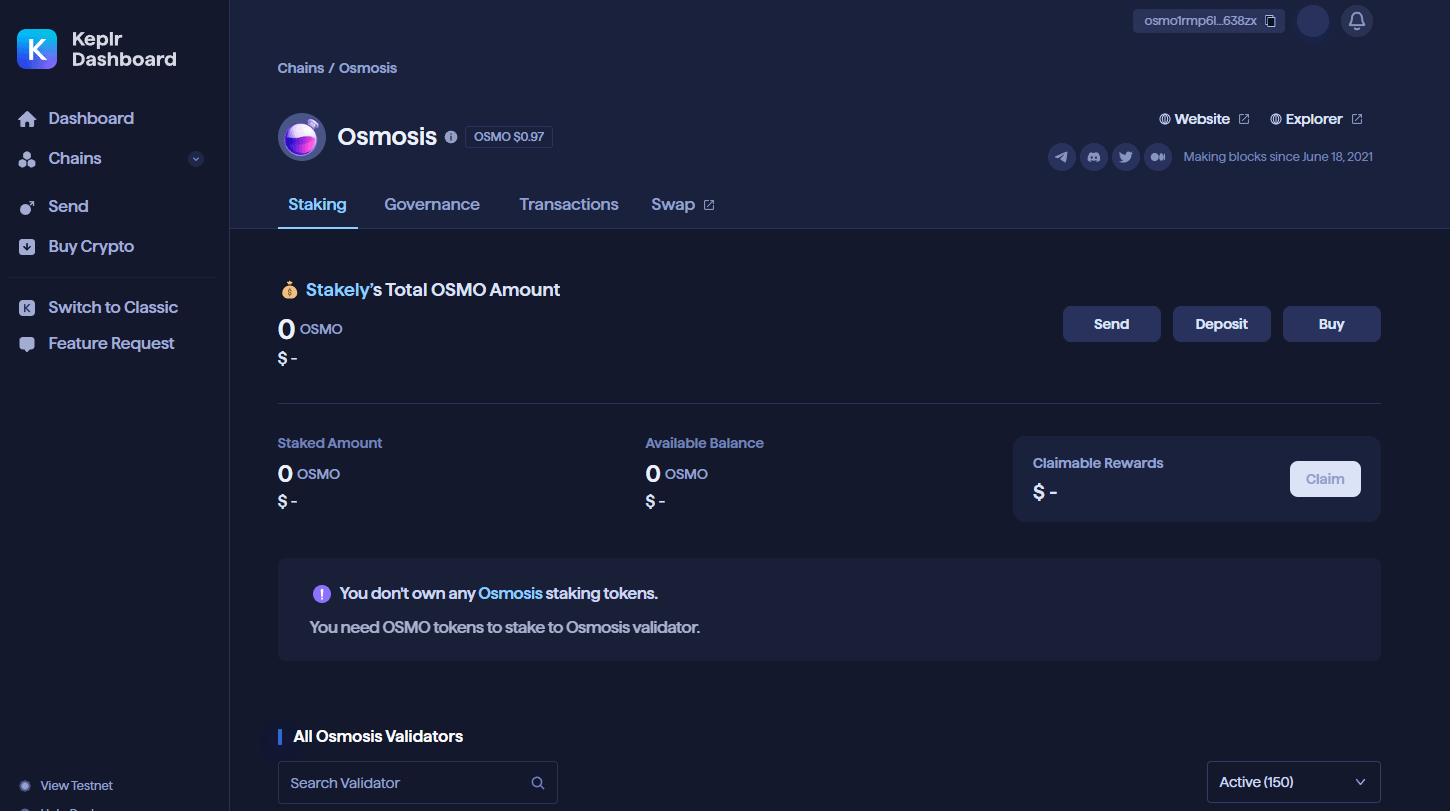This screenshot has height=811, width=1450.
Task: Copy the osmo wallet address icon
Action: pos(1270,21)
